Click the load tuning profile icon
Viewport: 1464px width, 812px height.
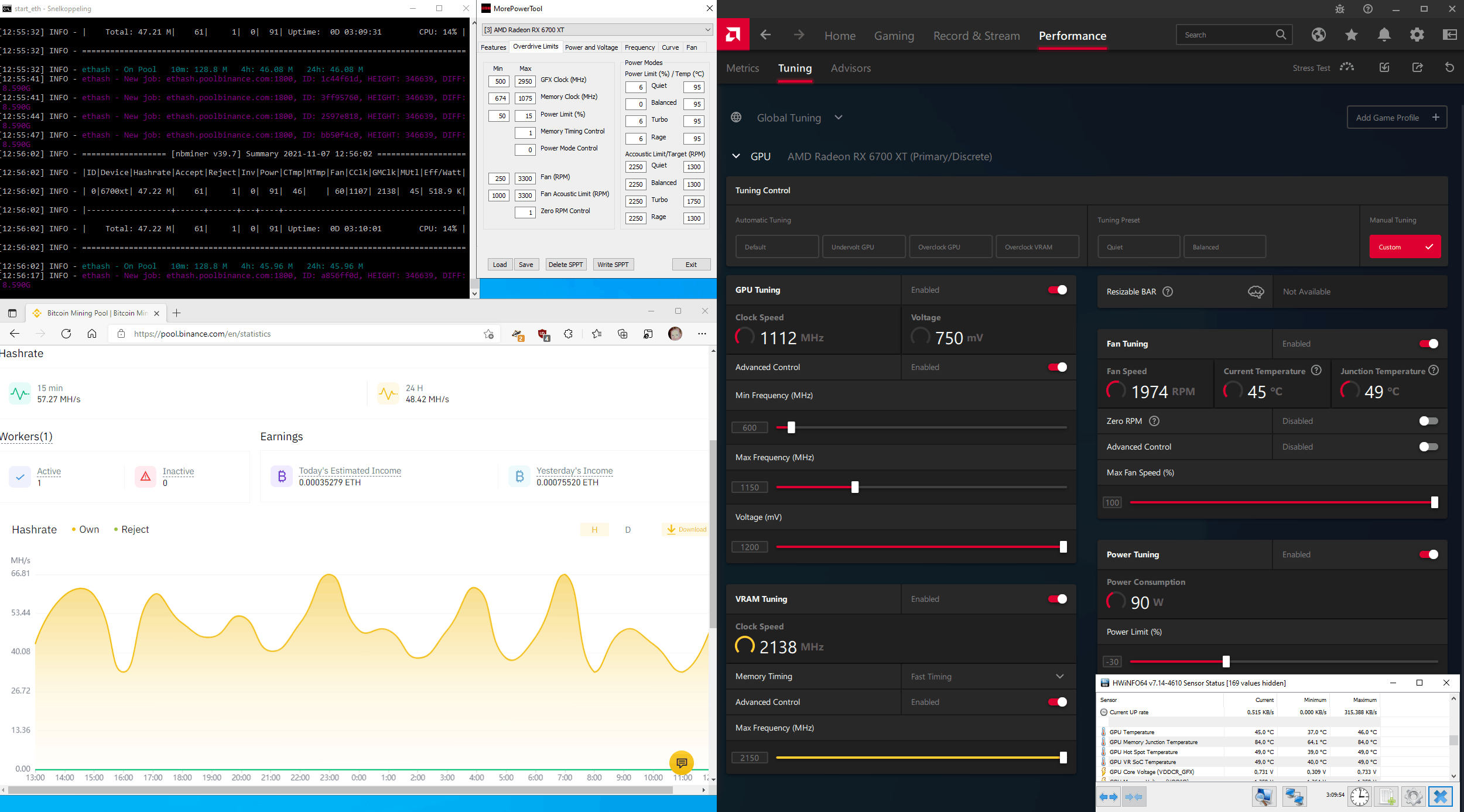pos(1384,67)
